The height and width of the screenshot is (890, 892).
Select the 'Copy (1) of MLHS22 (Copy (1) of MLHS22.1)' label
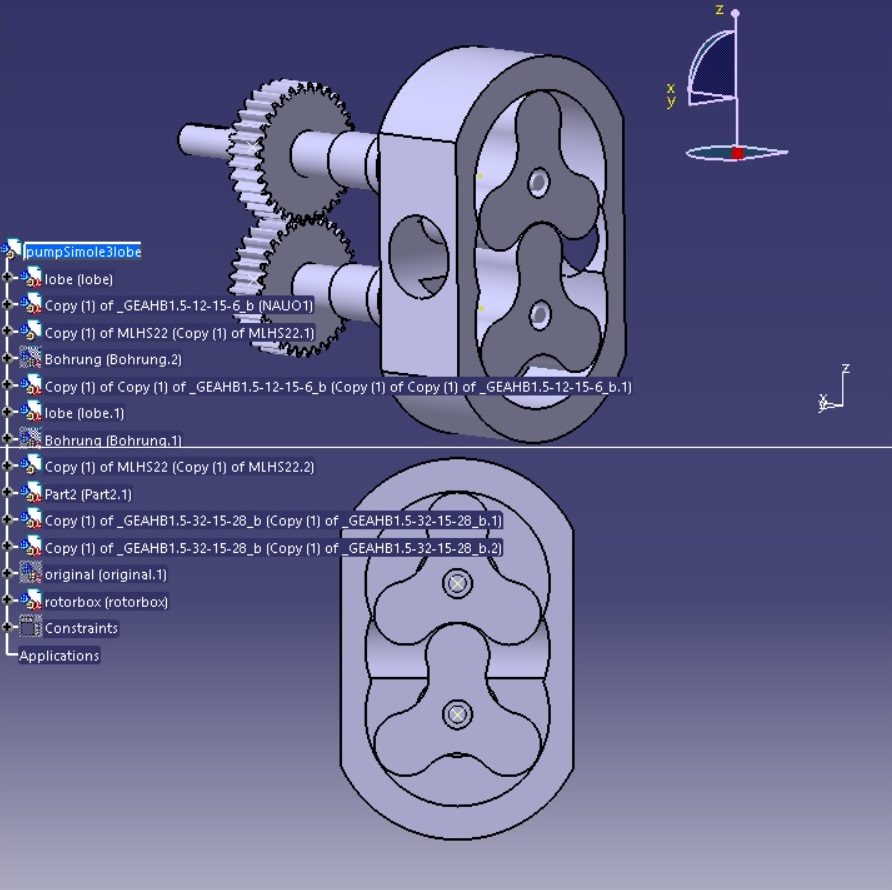[179, 333]
